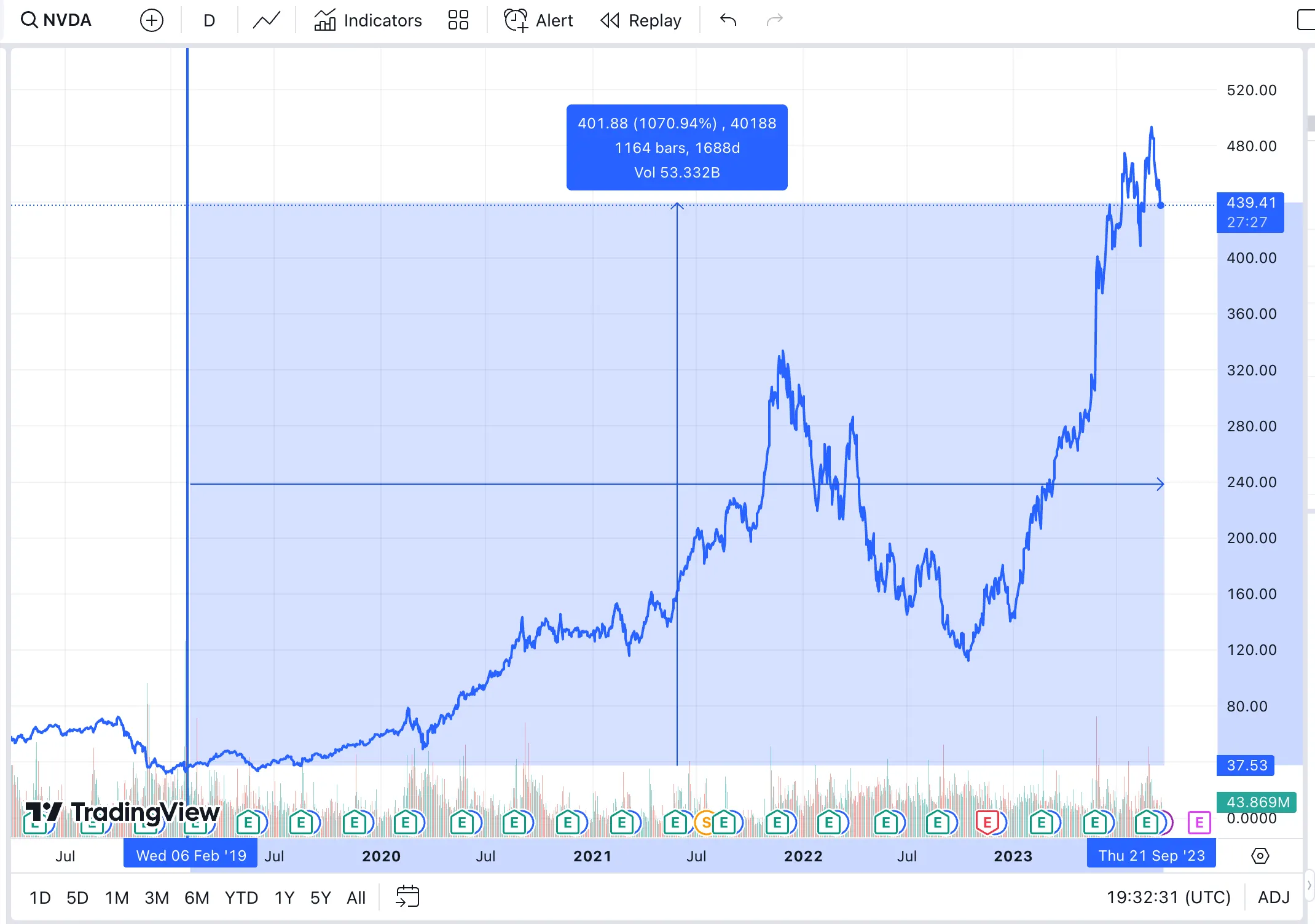Select the YTD time range

point(241,898)
